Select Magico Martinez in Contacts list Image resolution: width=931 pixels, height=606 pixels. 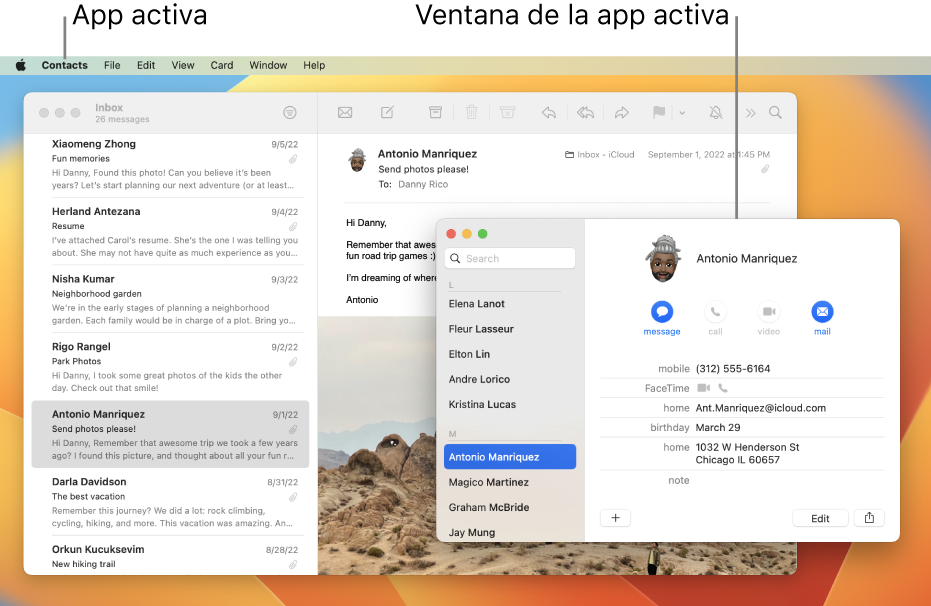tap(489, 483)
